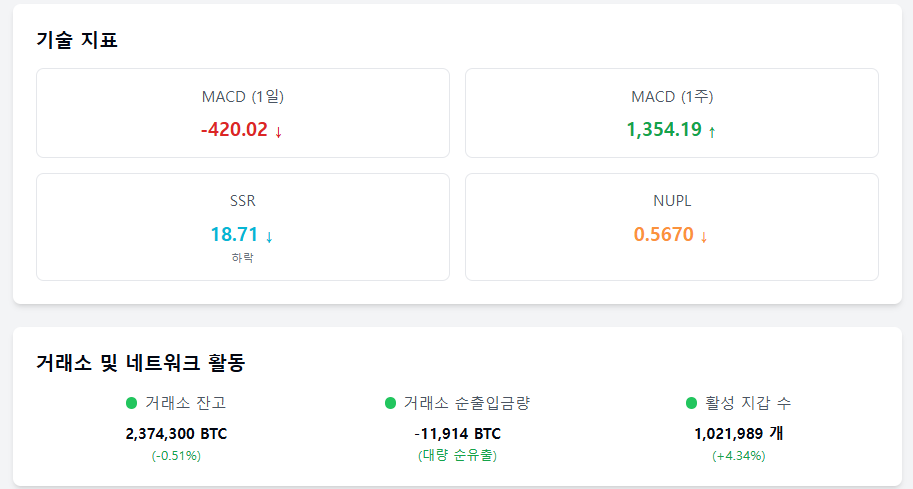
Task: Click green dot next to 거래소 잔고
Action: [x=132, y=403]
